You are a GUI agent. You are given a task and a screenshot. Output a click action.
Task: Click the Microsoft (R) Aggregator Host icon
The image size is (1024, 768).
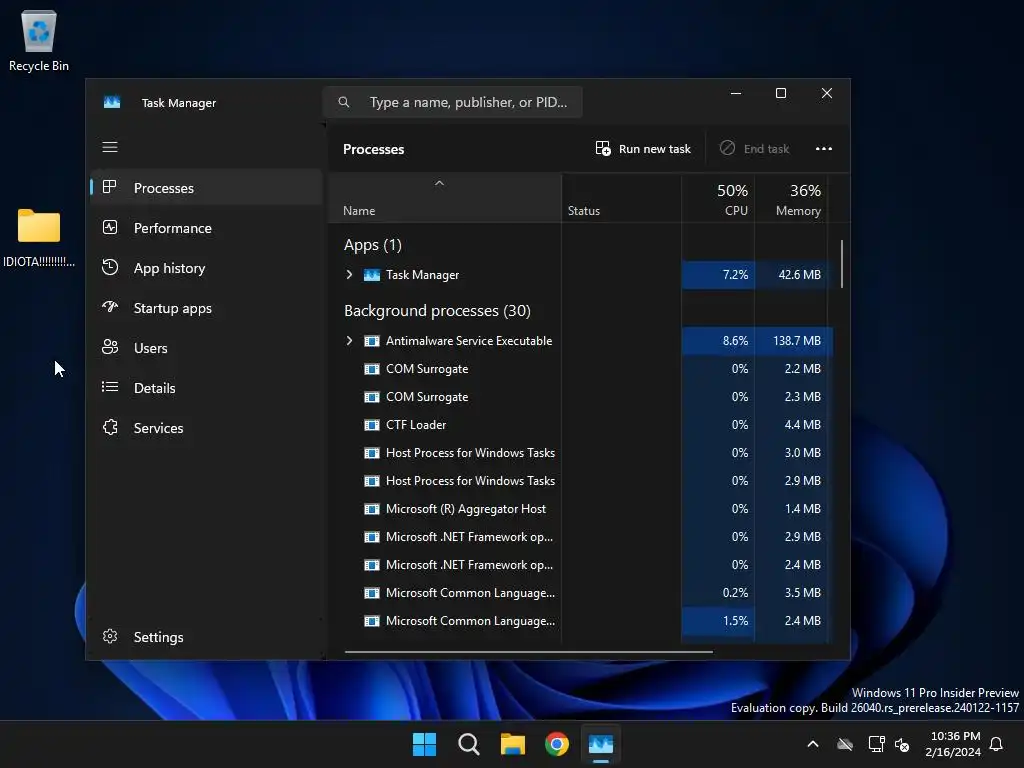(372, 509)
